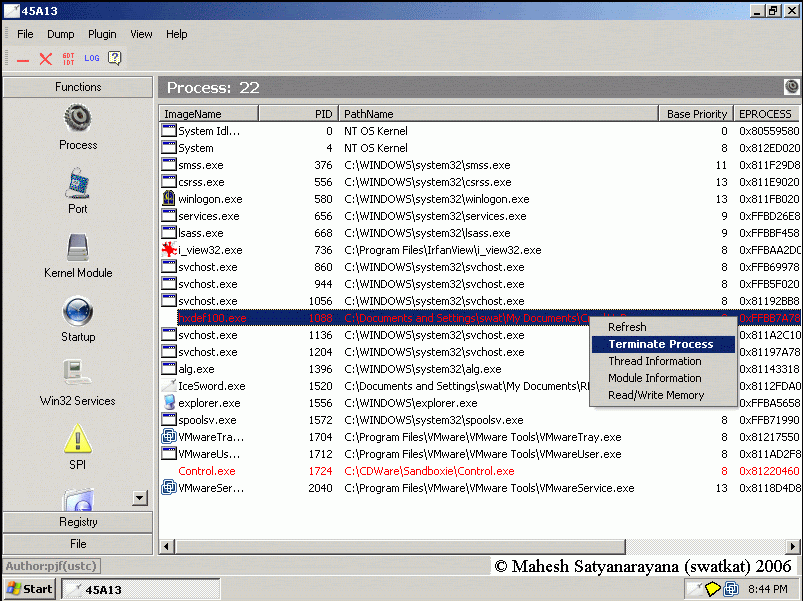The image size is (803, 601).
Task: Open the Startup function icon
Action: [78, 311]
